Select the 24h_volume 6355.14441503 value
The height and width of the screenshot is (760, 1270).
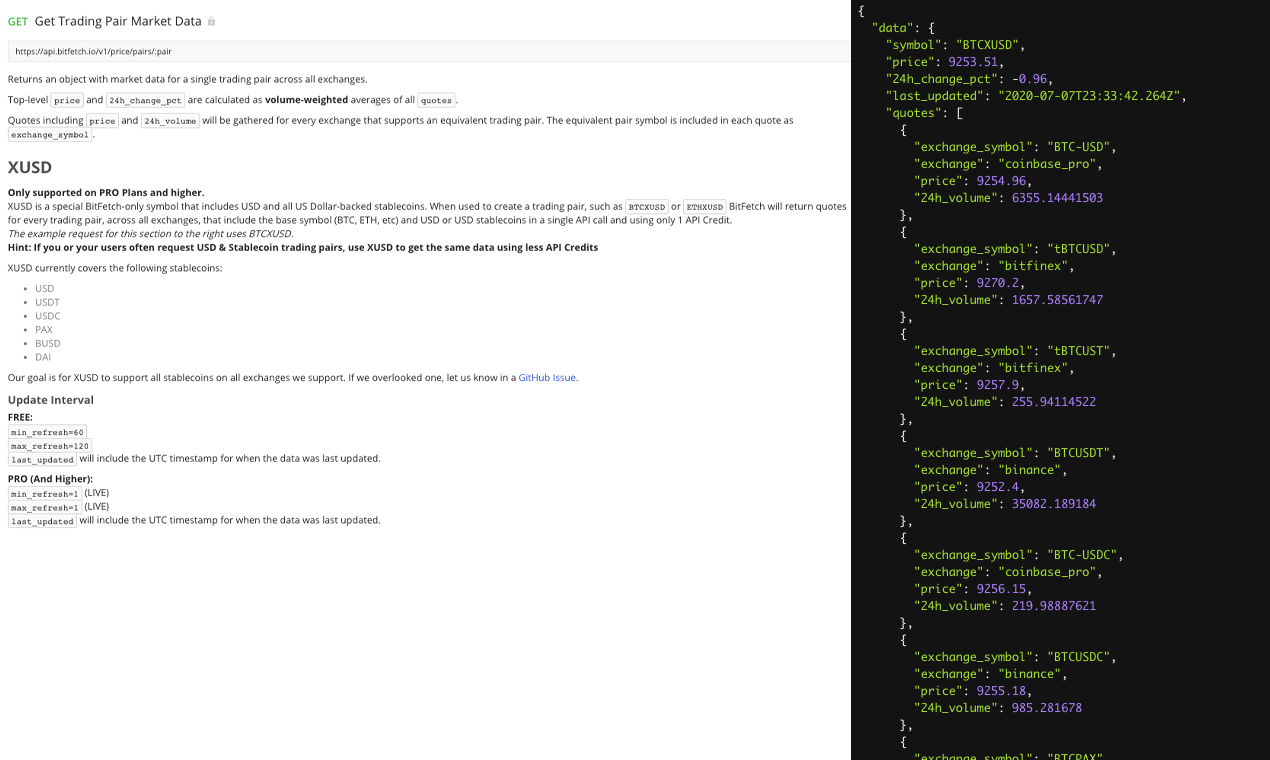click(1057, 198)
